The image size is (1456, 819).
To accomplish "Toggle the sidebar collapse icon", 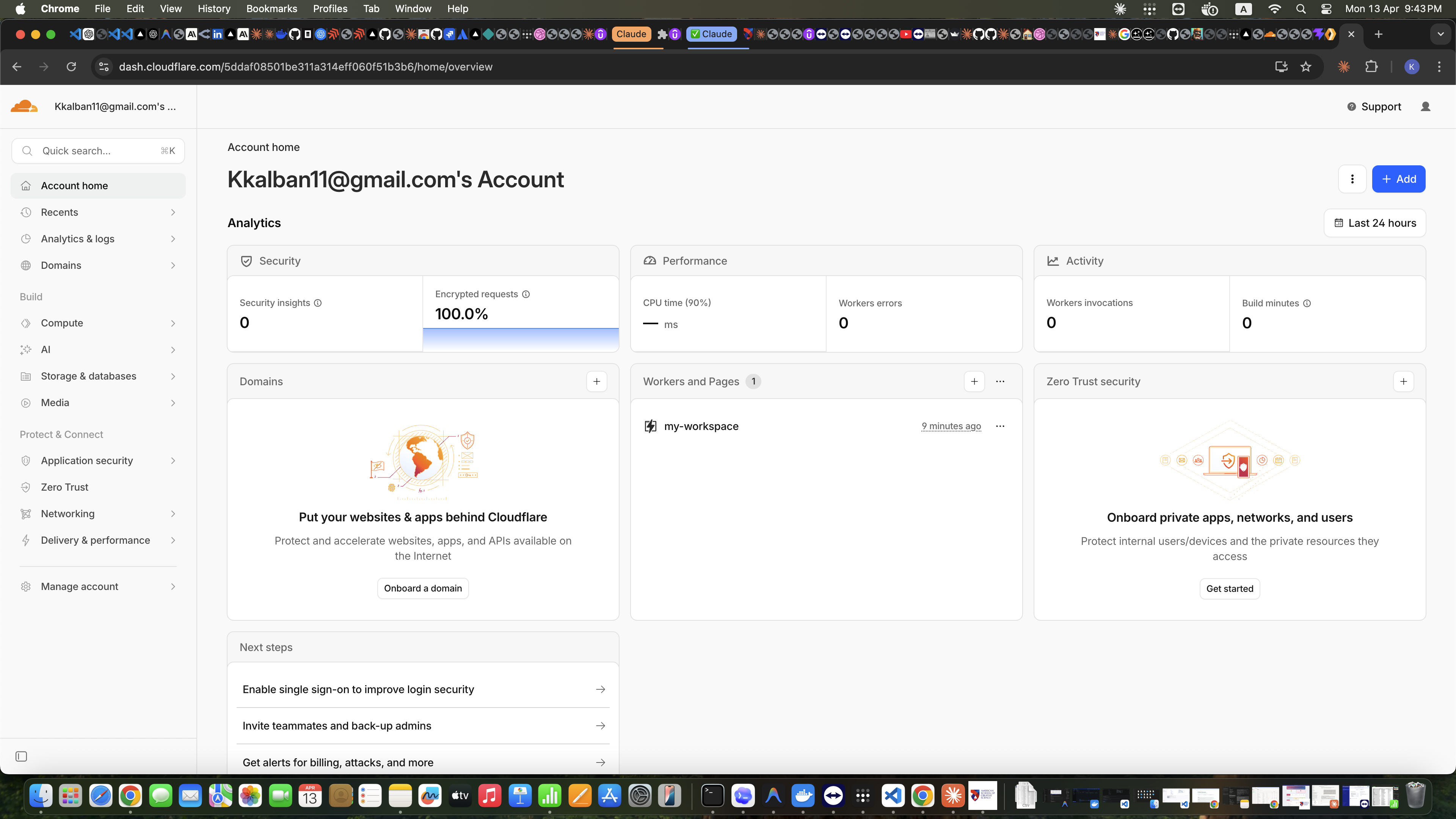I will pyautogui.click(x=22, y=756).
